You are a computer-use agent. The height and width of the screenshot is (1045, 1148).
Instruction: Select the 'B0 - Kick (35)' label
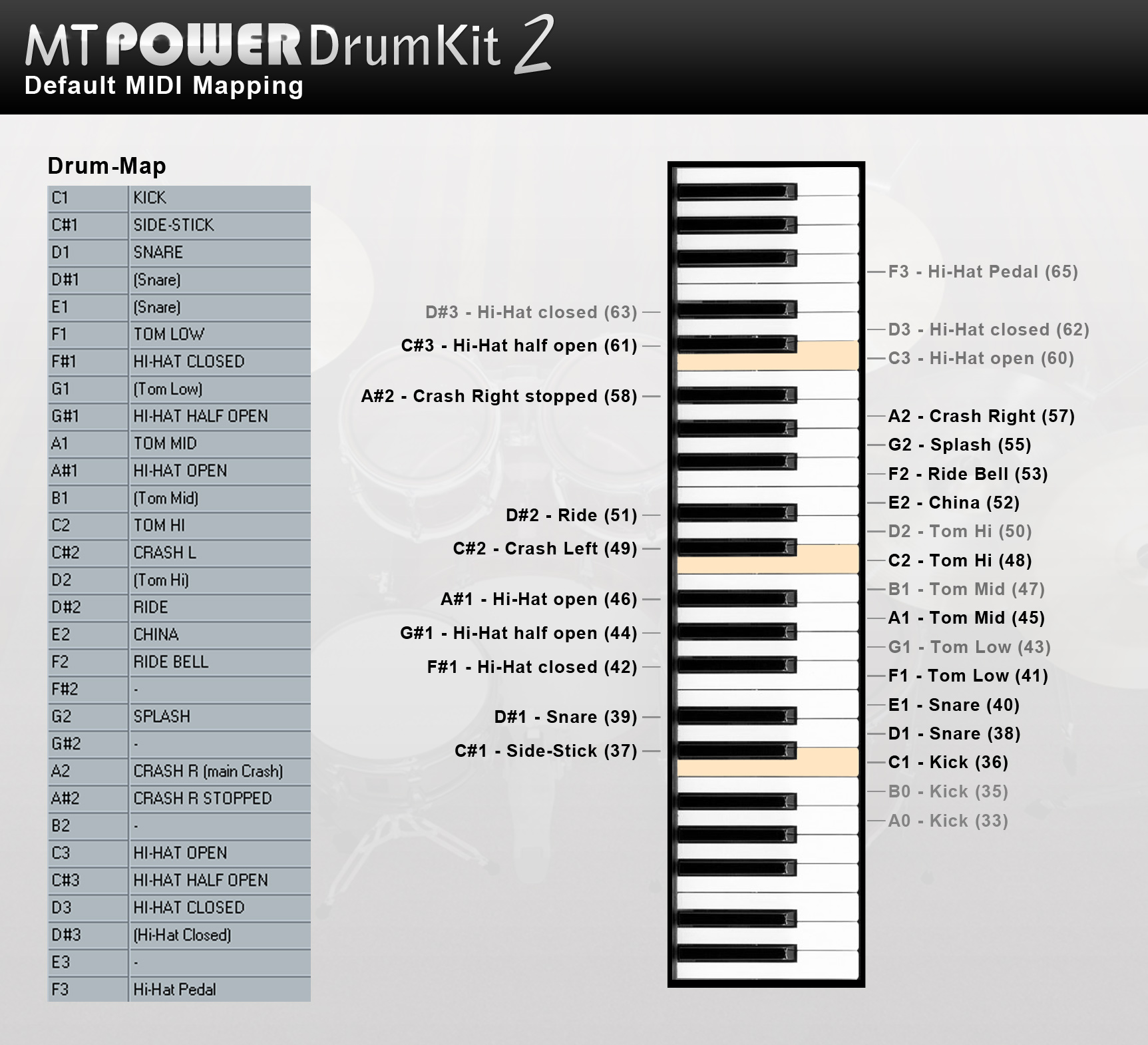coord(948,791)
